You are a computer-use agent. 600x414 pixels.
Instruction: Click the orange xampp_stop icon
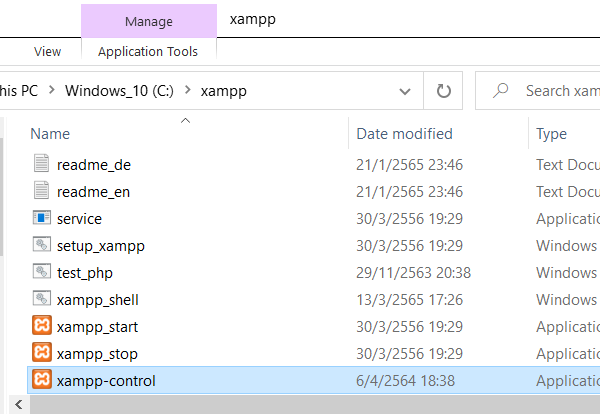click(41, 353)
